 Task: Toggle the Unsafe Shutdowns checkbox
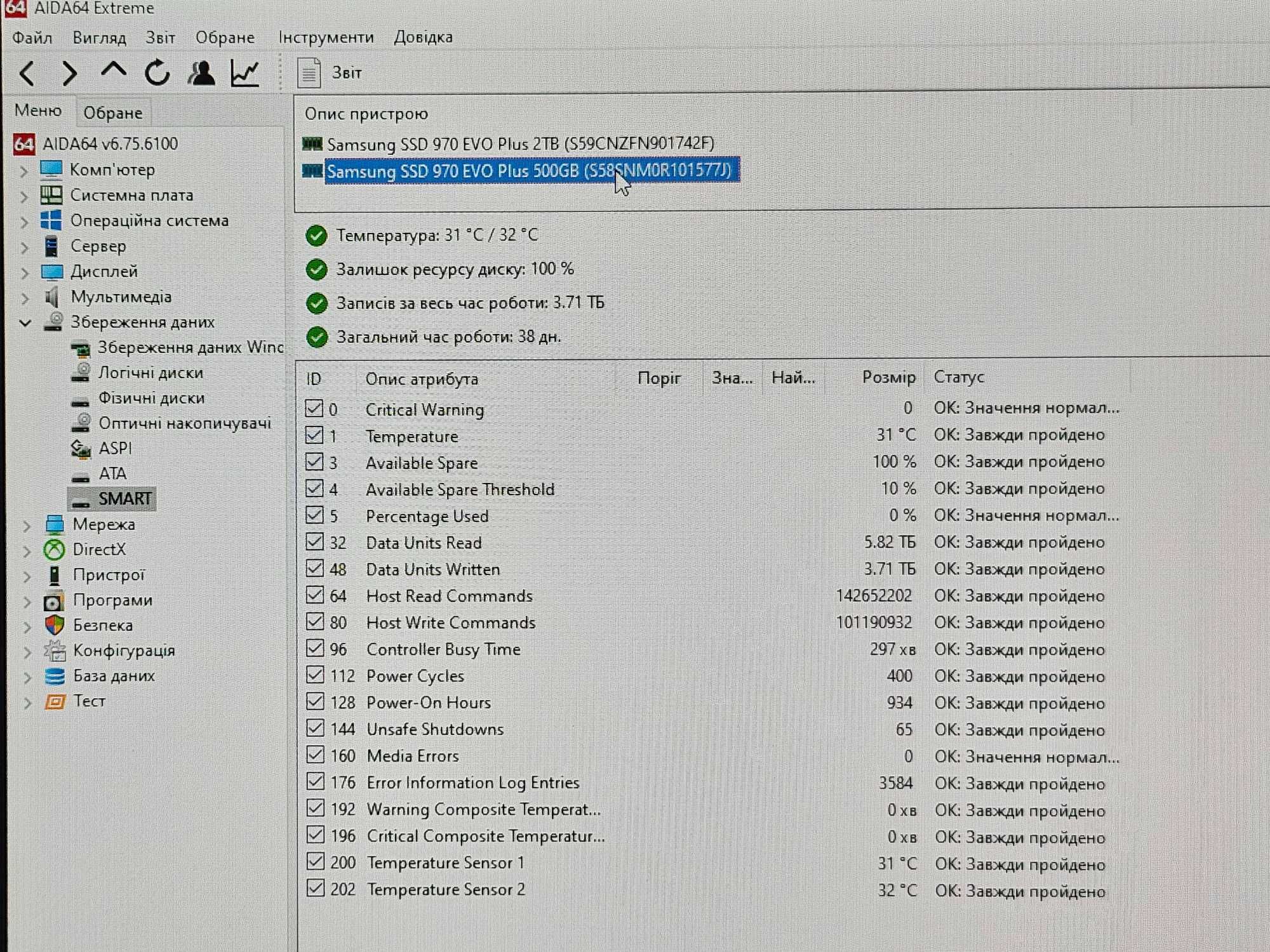315,728
